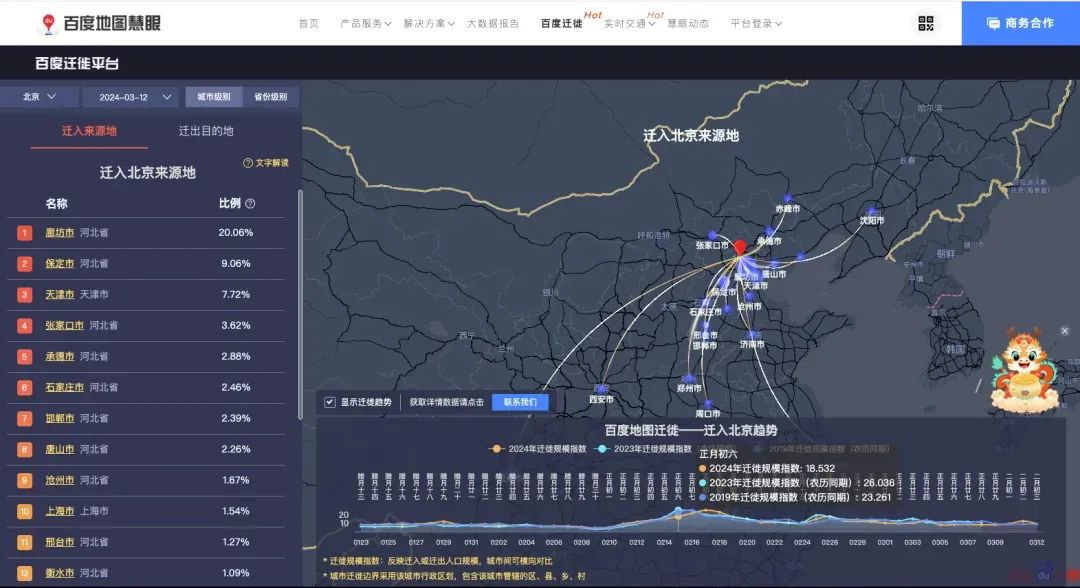
Task: Click the 获取详情数据请点击 text
Action: click(446, 402)
